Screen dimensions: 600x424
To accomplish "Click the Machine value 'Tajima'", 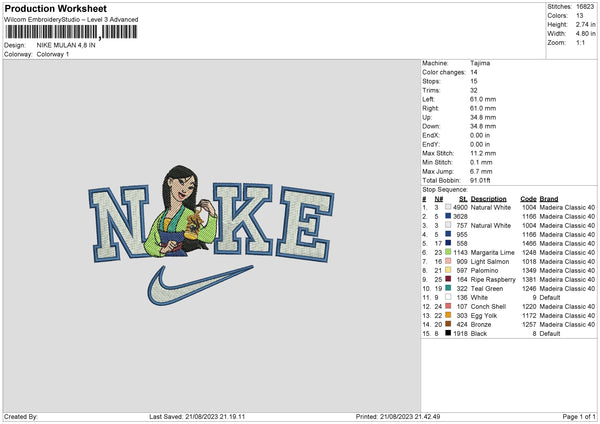I will click(480, 63).
